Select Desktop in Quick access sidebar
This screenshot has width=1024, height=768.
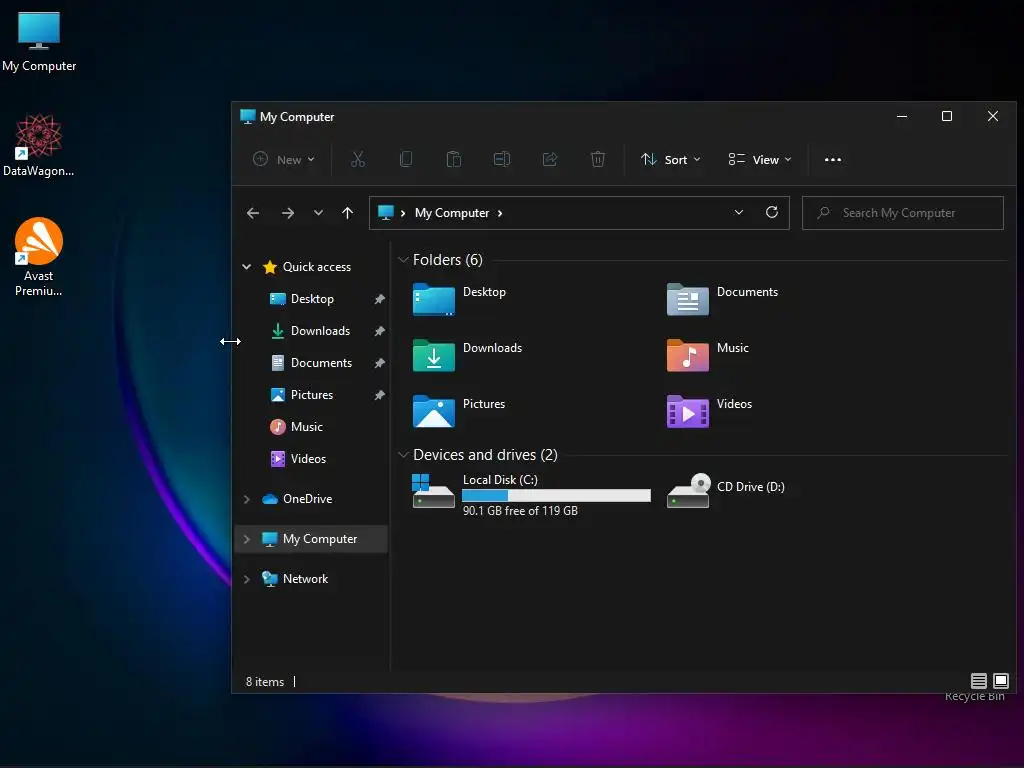312,298
